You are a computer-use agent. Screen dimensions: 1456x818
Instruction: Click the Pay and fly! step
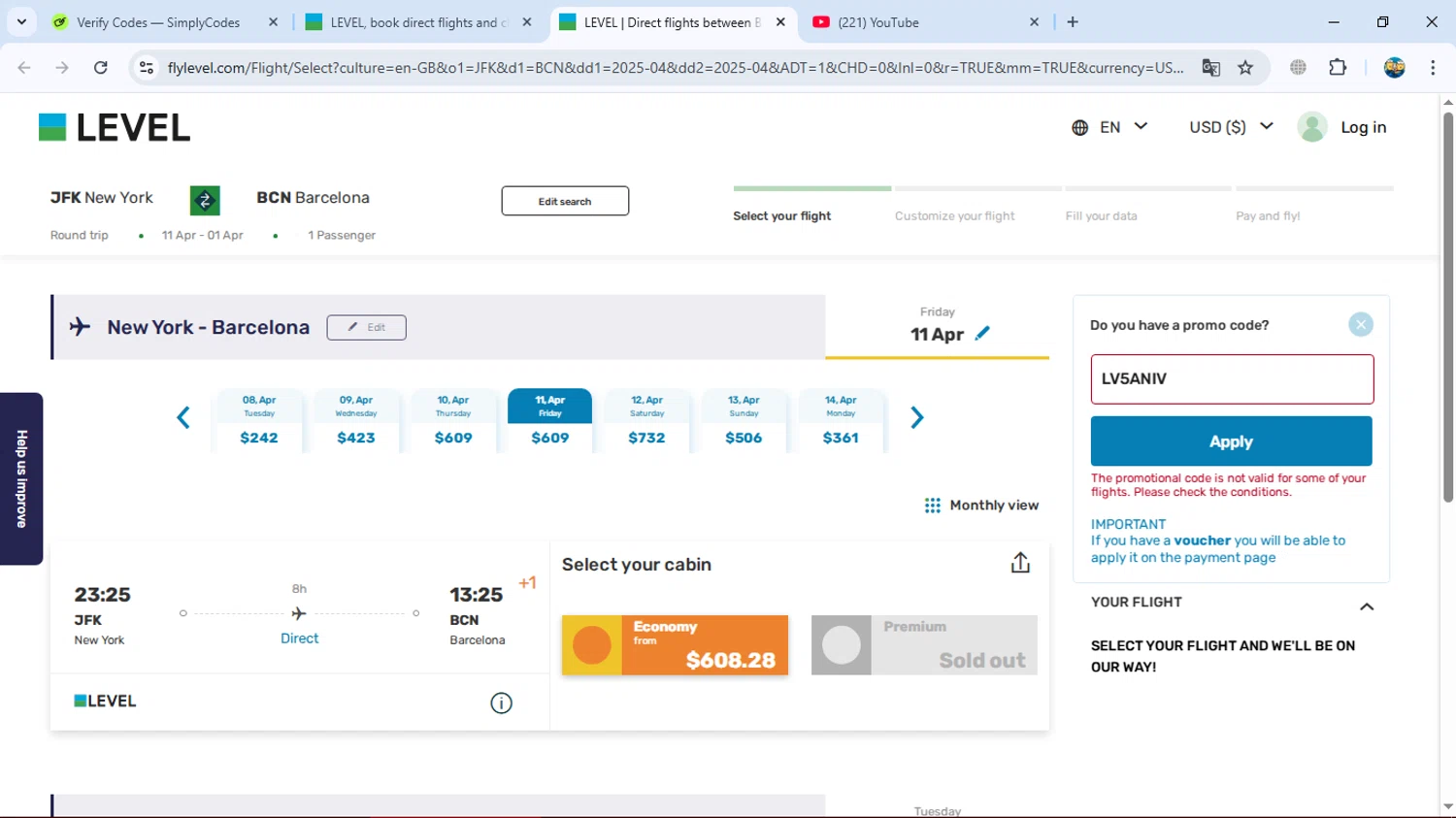pyautogui.click(x=1268, y=216)
